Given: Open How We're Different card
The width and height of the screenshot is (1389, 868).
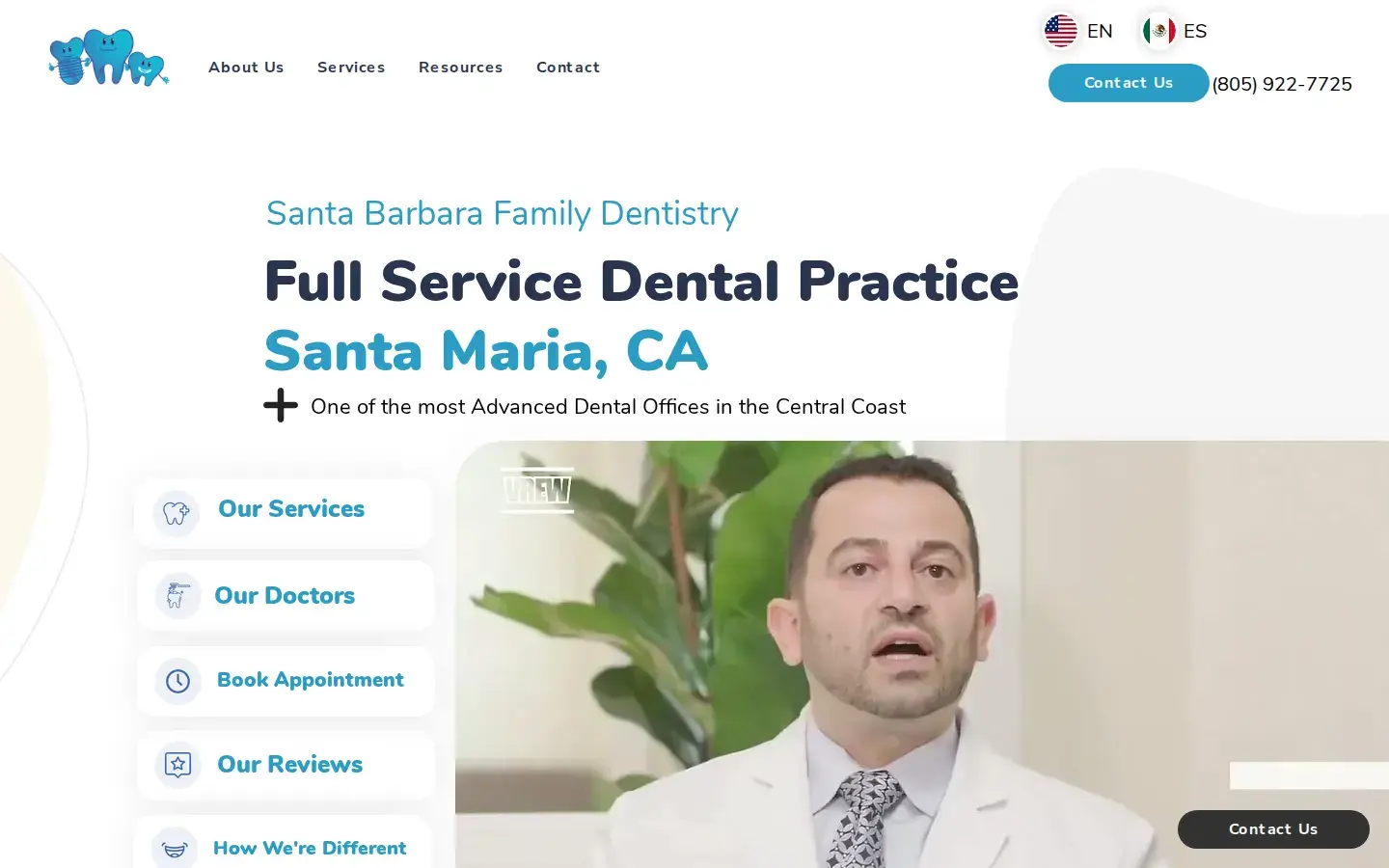Looking at the screenshot, I should (x=284, y=842).
